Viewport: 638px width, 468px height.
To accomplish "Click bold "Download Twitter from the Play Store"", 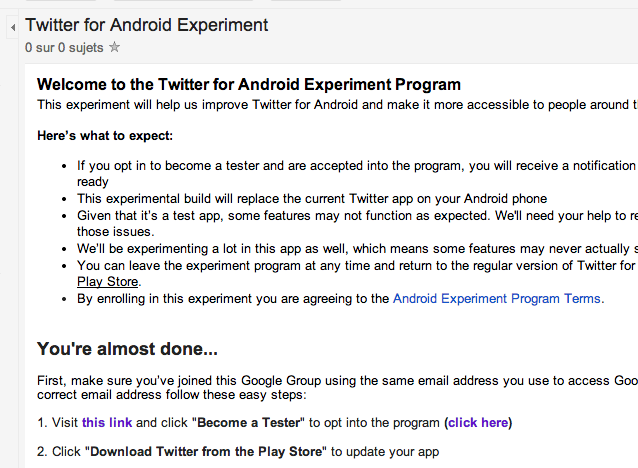I will [208, 452].
